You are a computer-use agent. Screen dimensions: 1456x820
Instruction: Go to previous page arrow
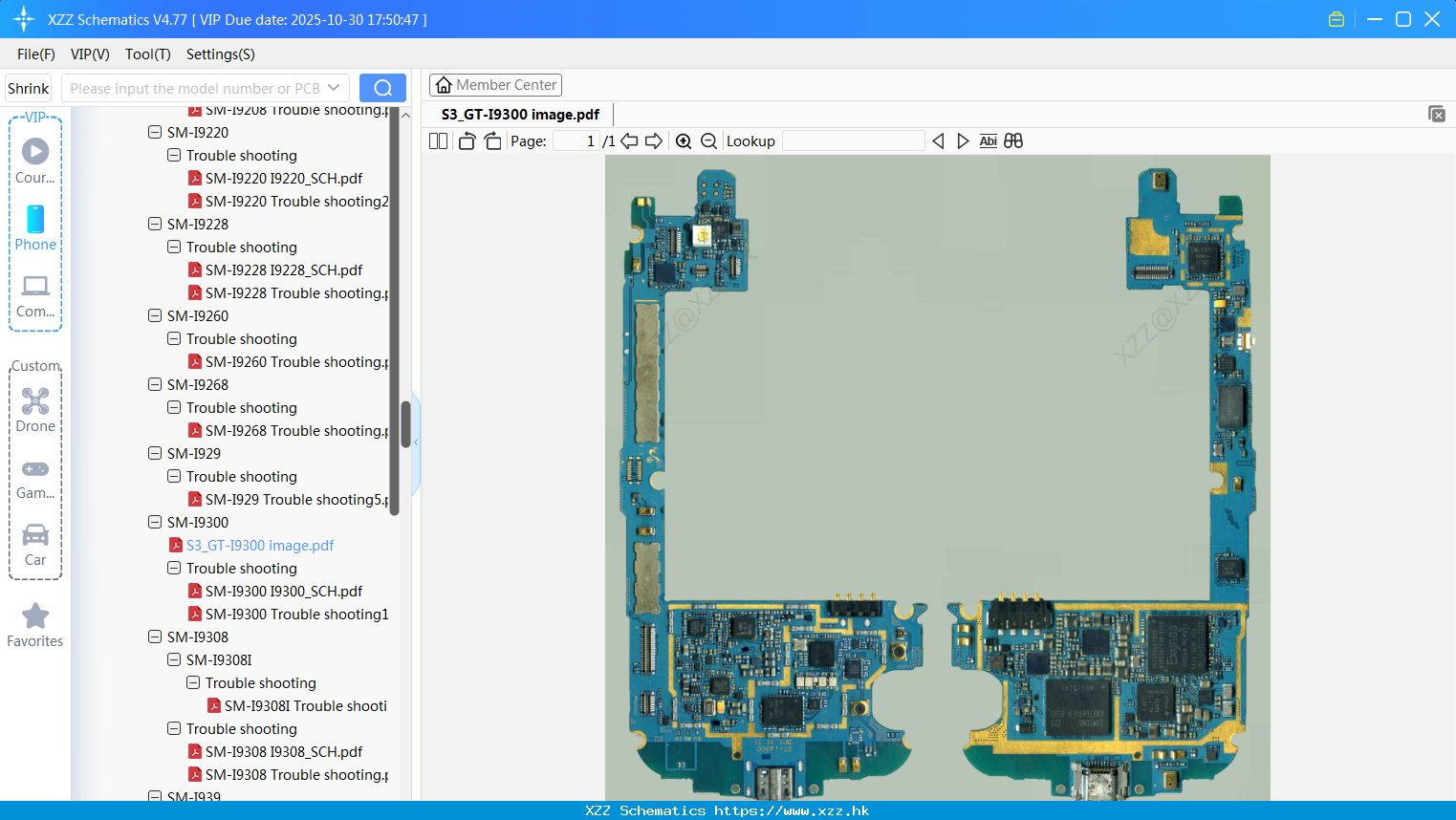pos(629,140)
